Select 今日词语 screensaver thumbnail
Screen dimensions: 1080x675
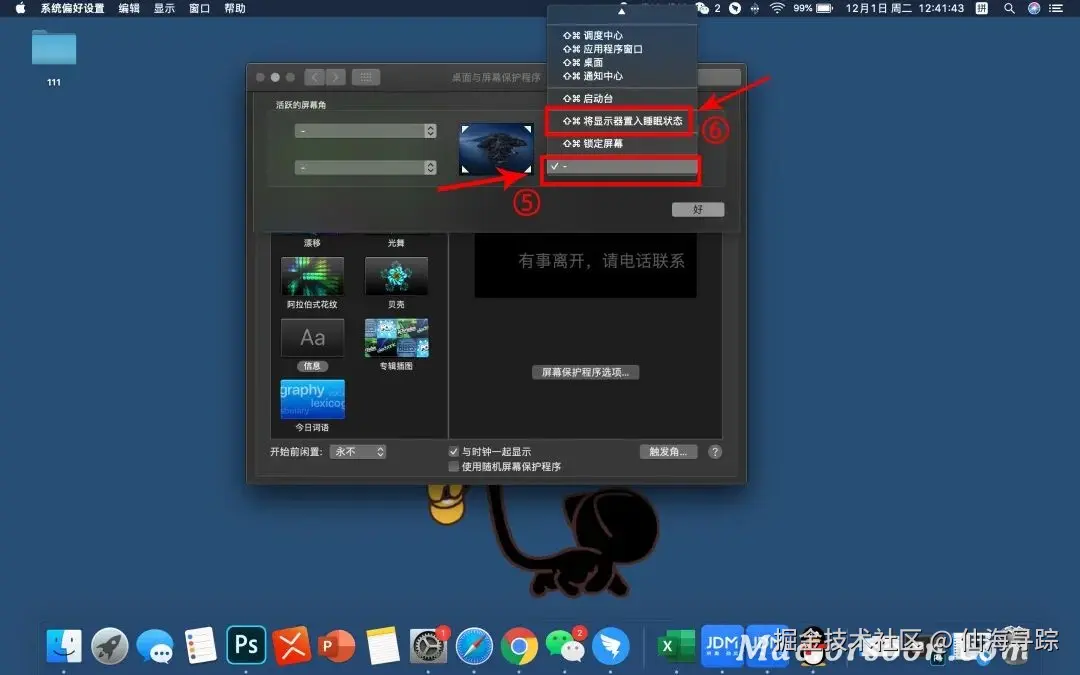pos(312,399)
